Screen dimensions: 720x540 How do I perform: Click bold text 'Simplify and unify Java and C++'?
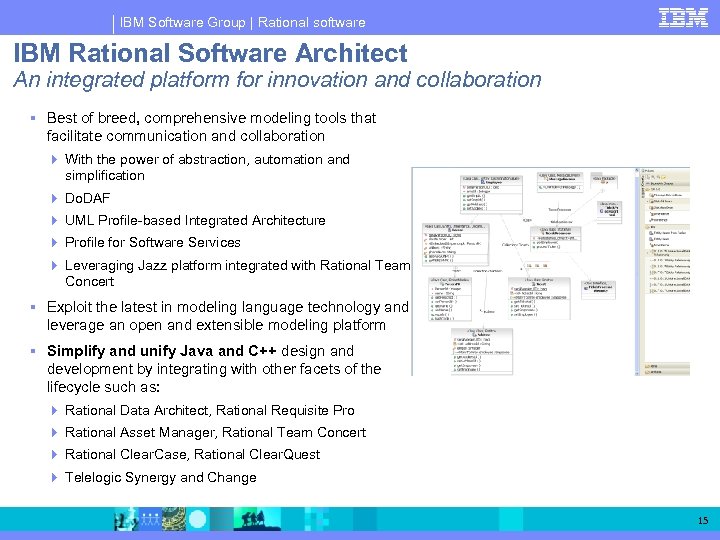[x=162, y=351]
